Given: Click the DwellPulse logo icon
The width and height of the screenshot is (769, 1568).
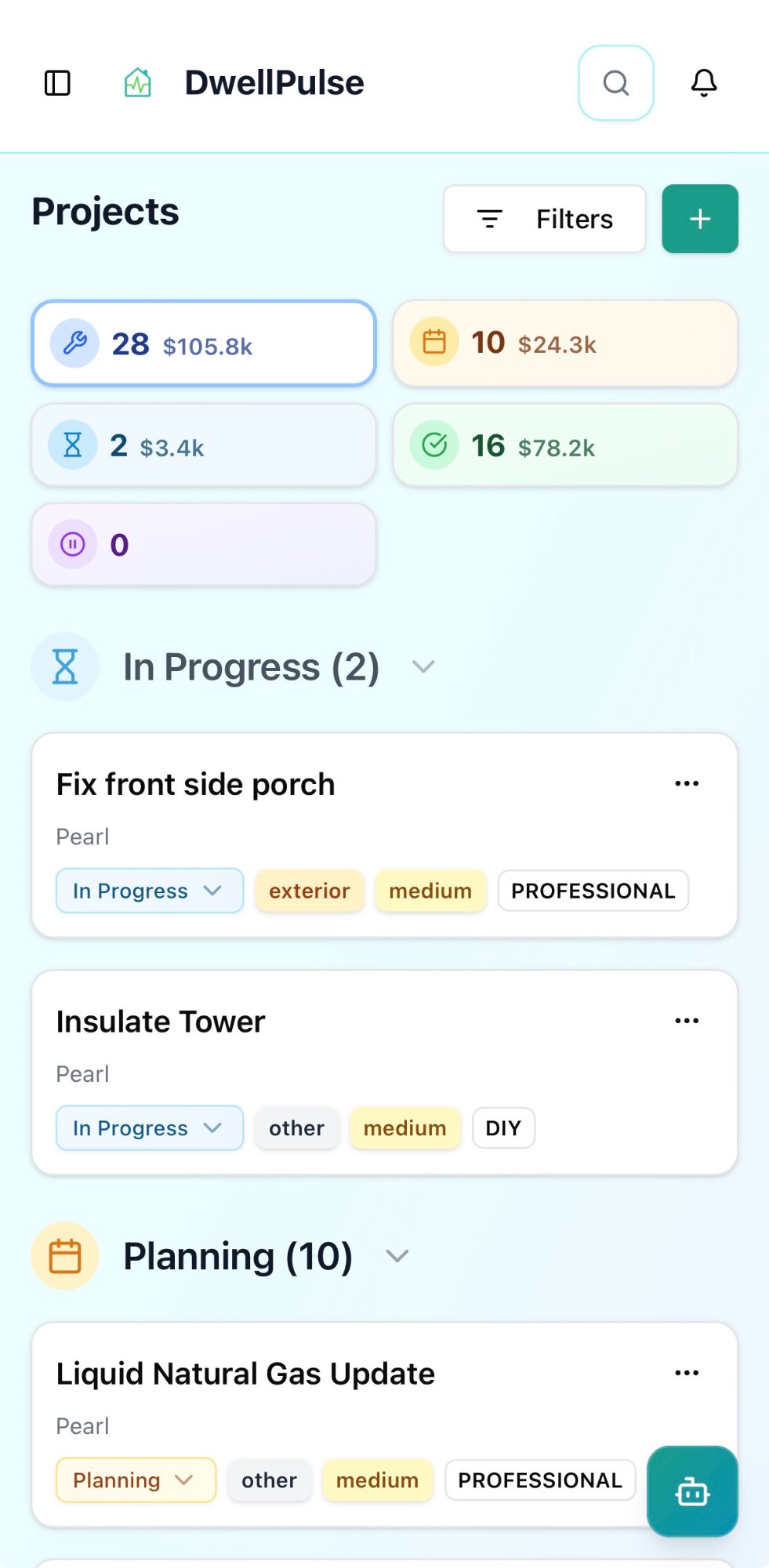Looking at the screenshot, I should pyautogui.click(x=138, y=82).
